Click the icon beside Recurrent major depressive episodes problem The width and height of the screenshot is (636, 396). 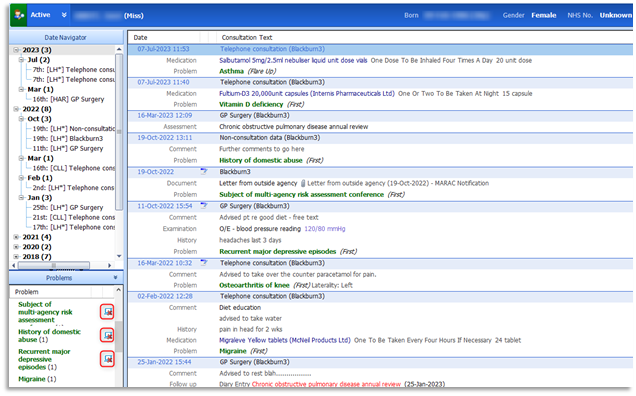(107, 359)
